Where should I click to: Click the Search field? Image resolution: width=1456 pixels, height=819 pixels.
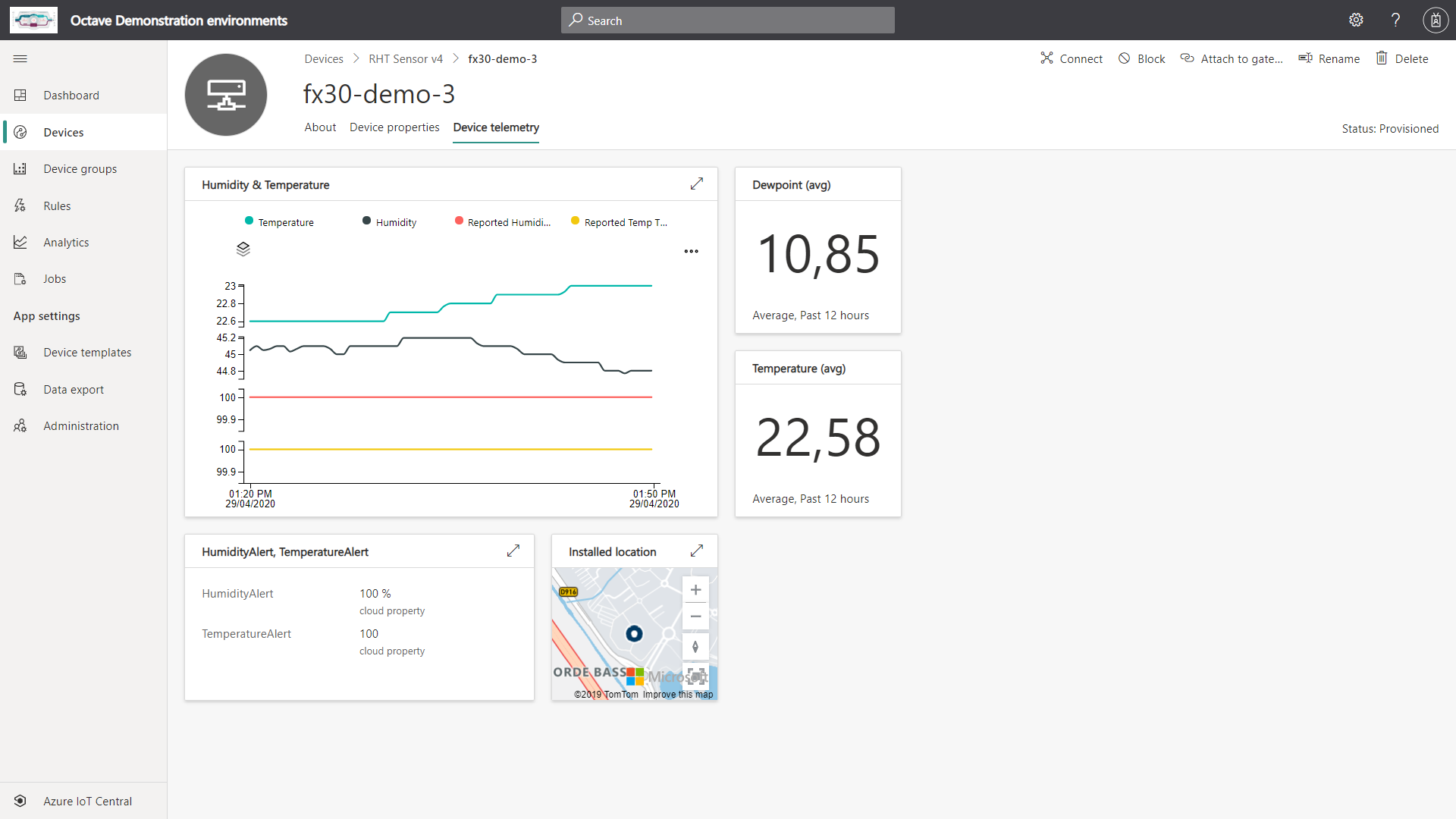[x=728, y=20]
